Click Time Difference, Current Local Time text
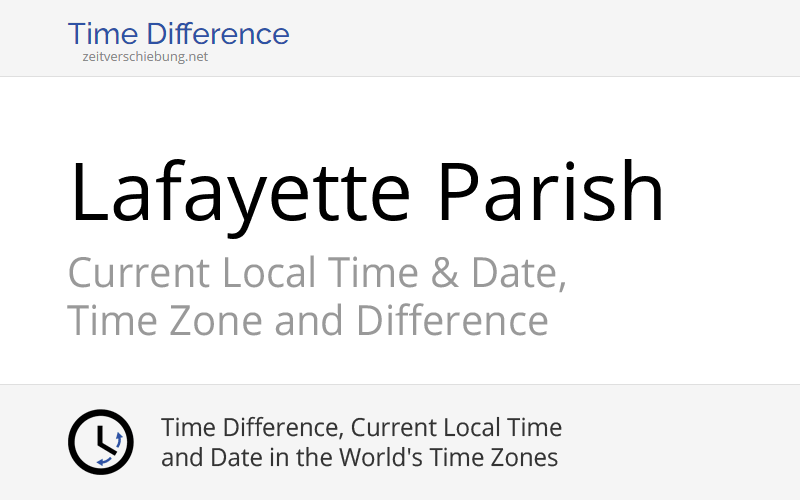The height and width of the screenshot is (500, 800). [x=361, y=428]
